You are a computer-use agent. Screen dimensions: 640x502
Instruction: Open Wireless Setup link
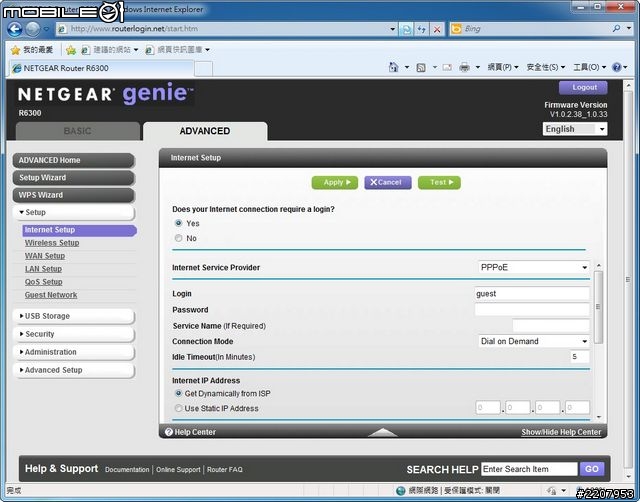(52, 243)
